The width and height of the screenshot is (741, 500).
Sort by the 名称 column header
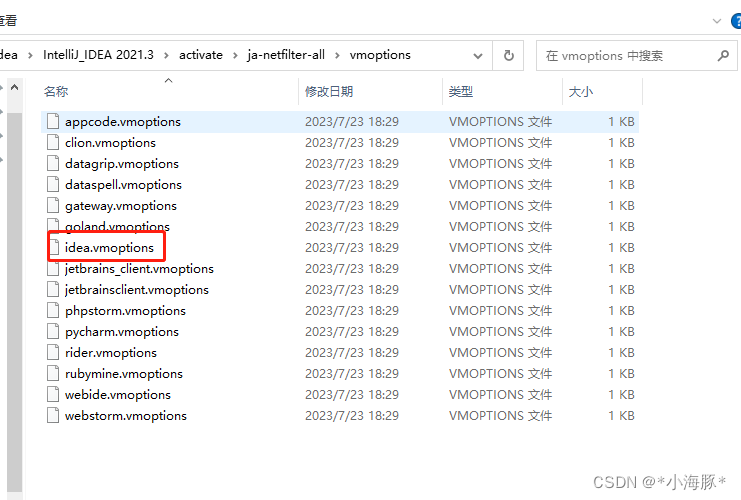tap(56, 92)
